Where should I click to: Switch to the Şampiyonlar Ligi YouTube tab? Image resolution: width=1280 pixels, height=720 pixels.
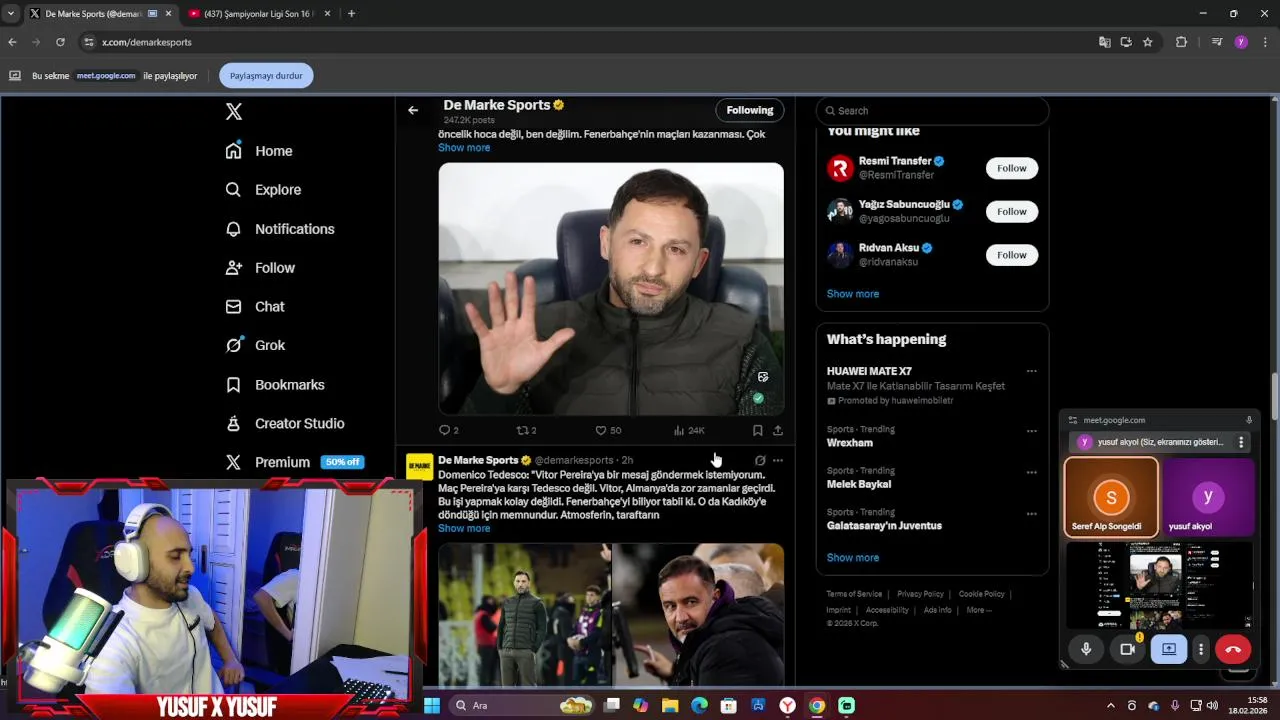[x=258, y=14]
